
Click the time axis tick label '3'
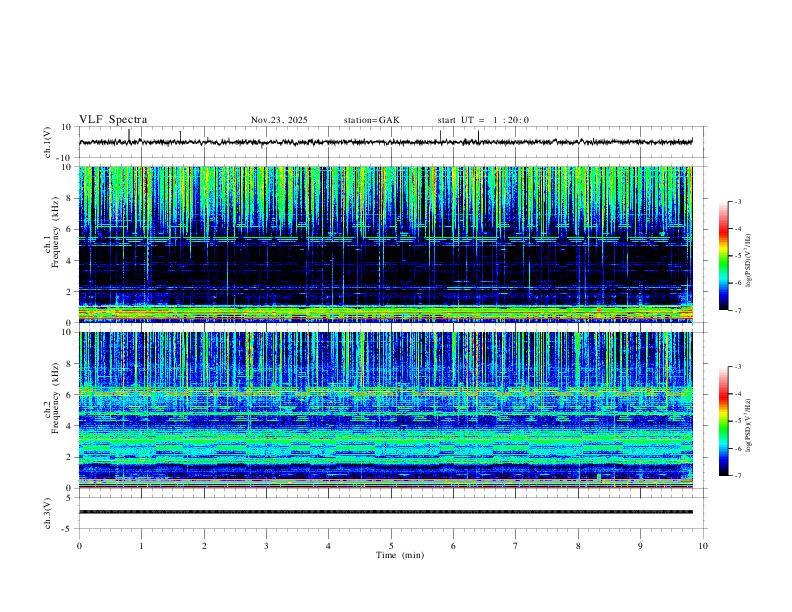pos(266,546)
